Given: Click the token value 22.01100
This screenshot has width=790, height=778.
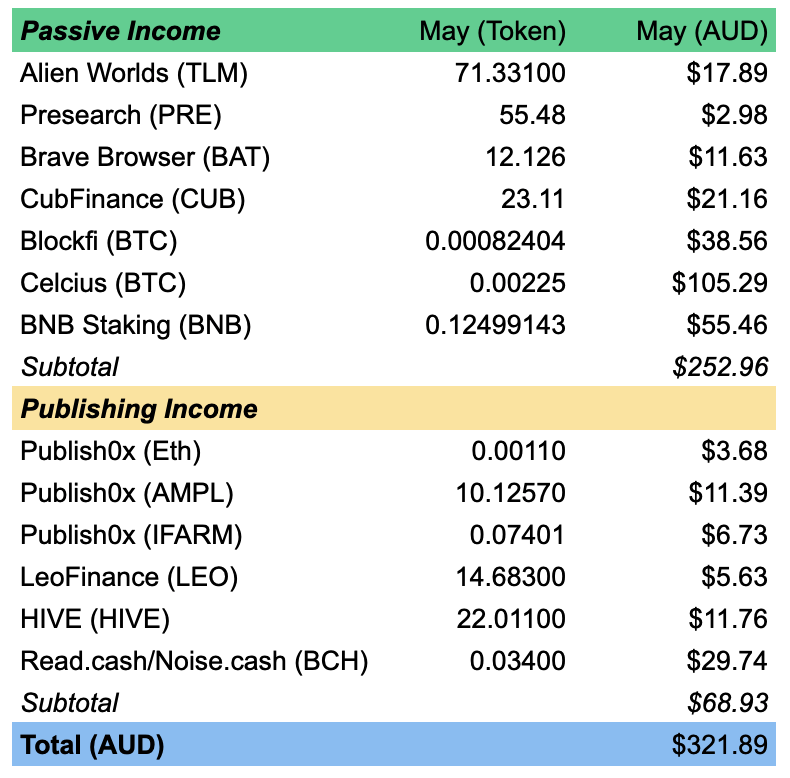Looking at the screenshot, I should pyautogui.click(x=511, y=619).
